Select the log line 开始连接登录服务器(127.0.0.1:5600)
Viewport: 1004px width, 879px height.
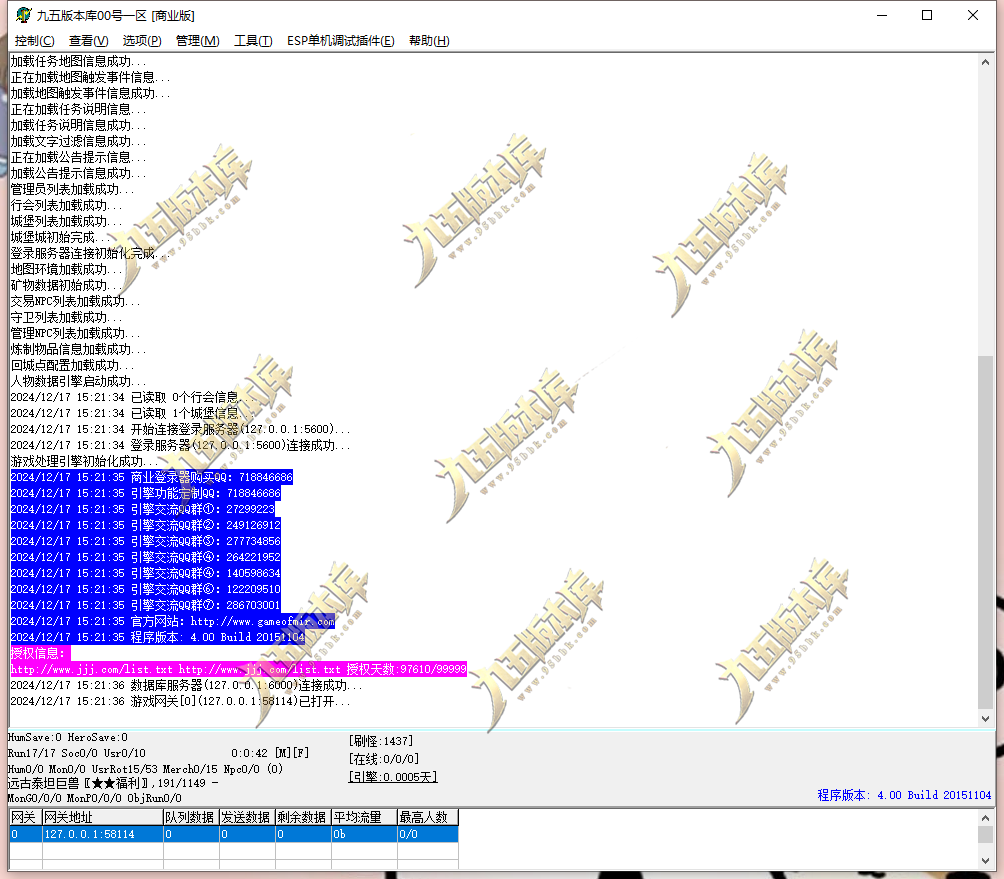pyautogui.click(x=181, y=429)
